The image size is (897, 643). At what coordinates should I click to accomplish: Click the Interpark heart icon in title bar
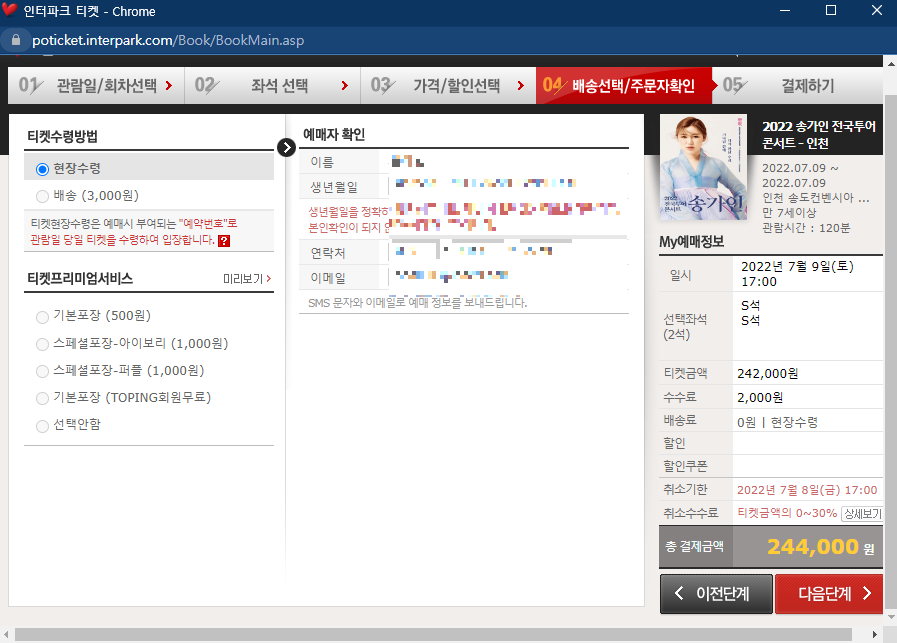click(x=10, y=10)
